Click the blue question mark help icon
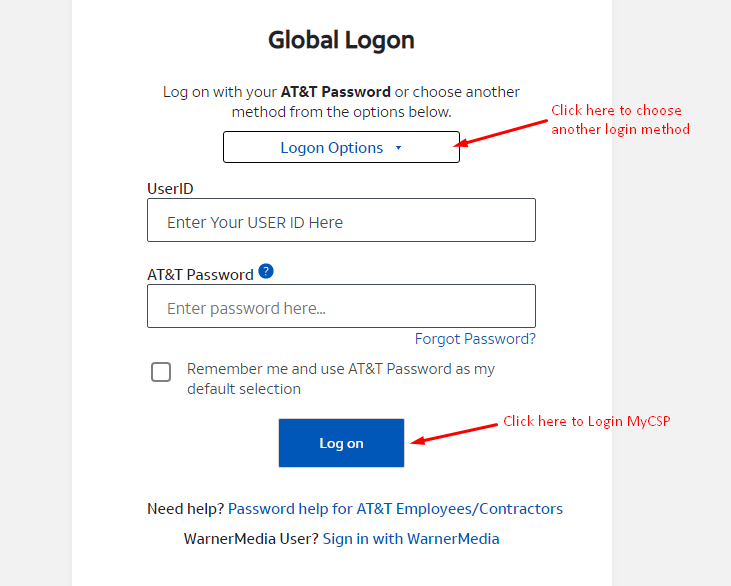 coord(266,271)
